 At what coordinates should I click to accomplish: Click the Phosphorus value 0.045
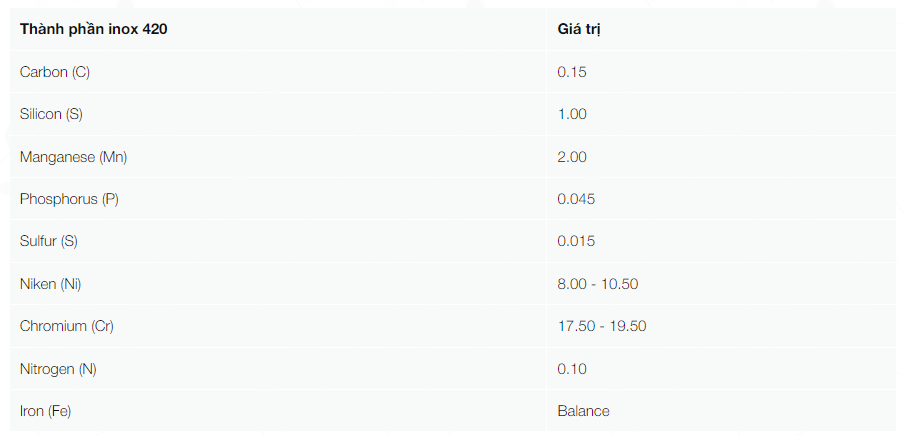coord(576,199)
